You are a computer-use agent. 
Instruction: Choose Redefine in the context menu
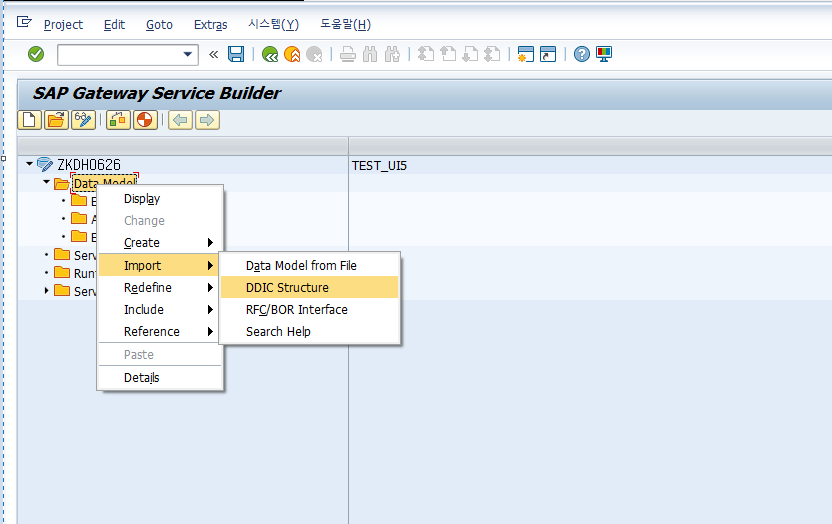160,287
